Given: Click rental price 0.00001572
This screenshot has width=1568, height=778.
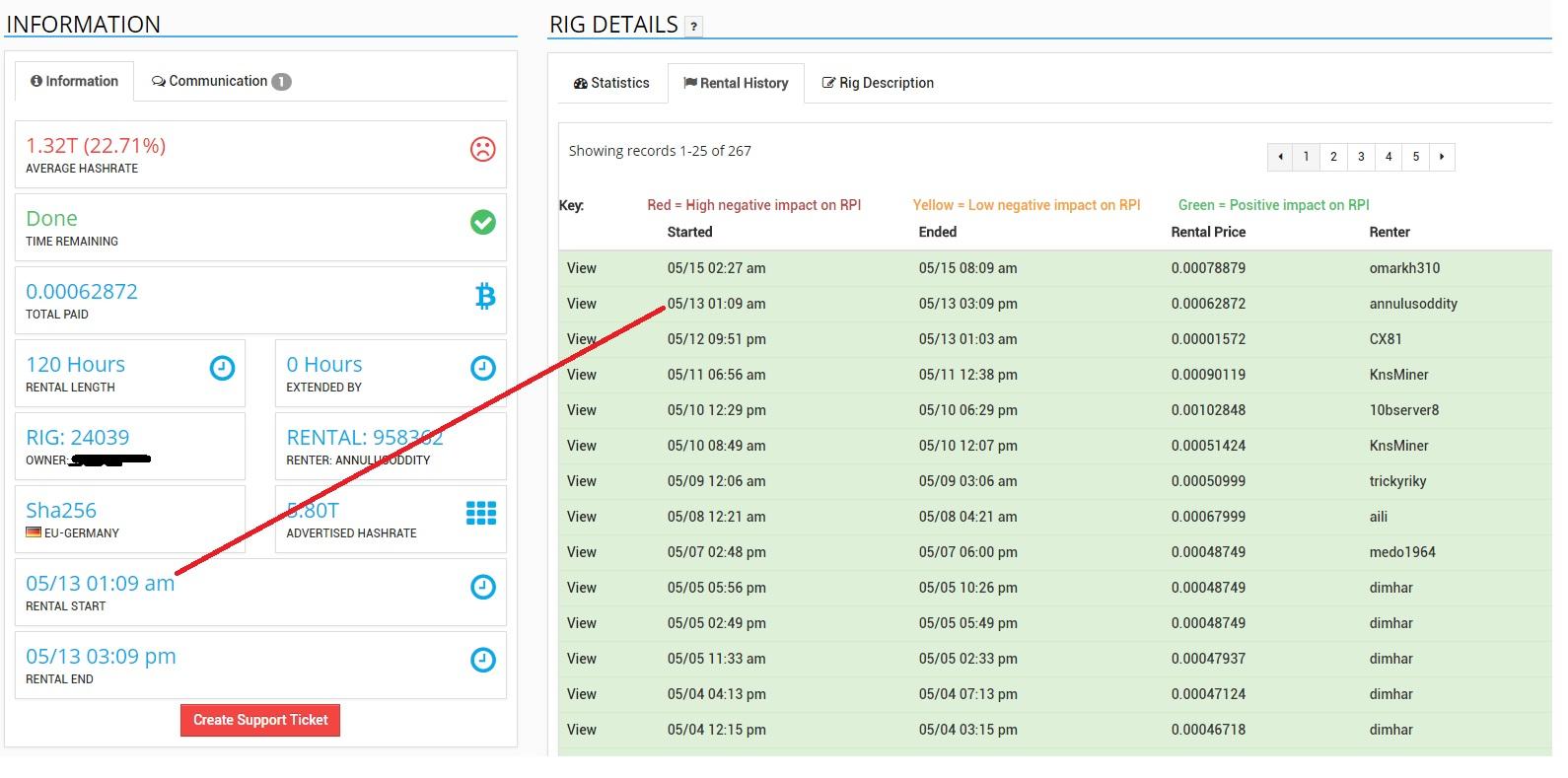Looking at the screenshot, I should 1208,339.
